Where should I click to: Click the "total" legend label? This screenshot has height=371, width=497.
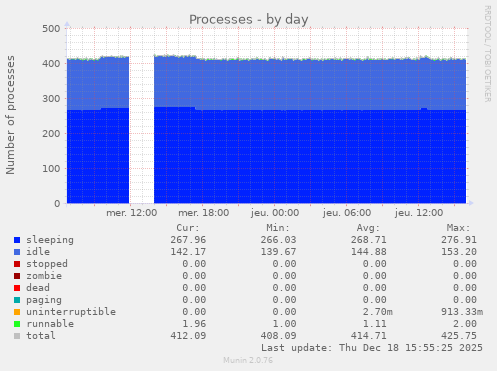pyautogui.click(x=41, y=336)
